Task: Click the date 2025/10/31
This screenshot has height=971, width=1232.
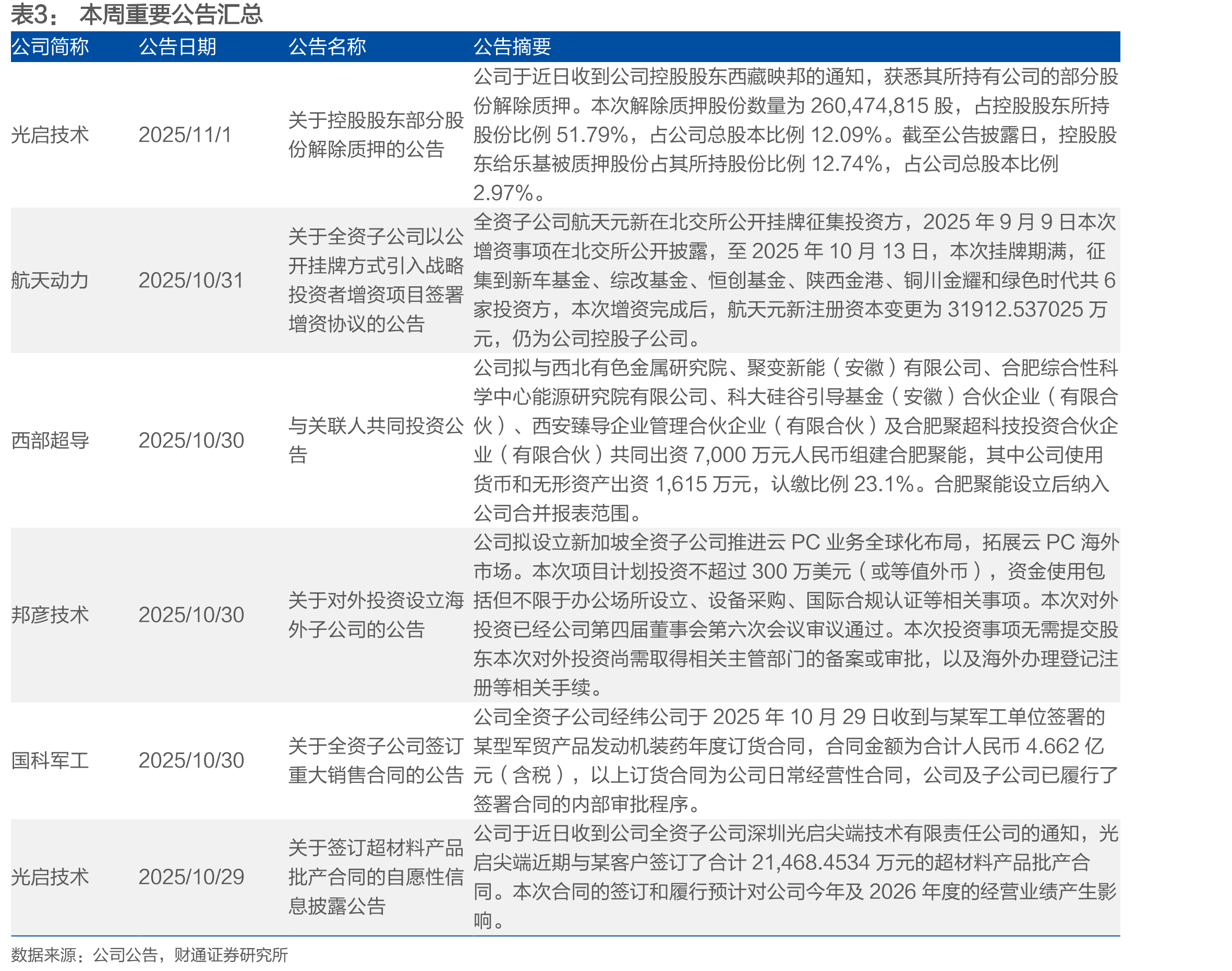Action: 191,280
